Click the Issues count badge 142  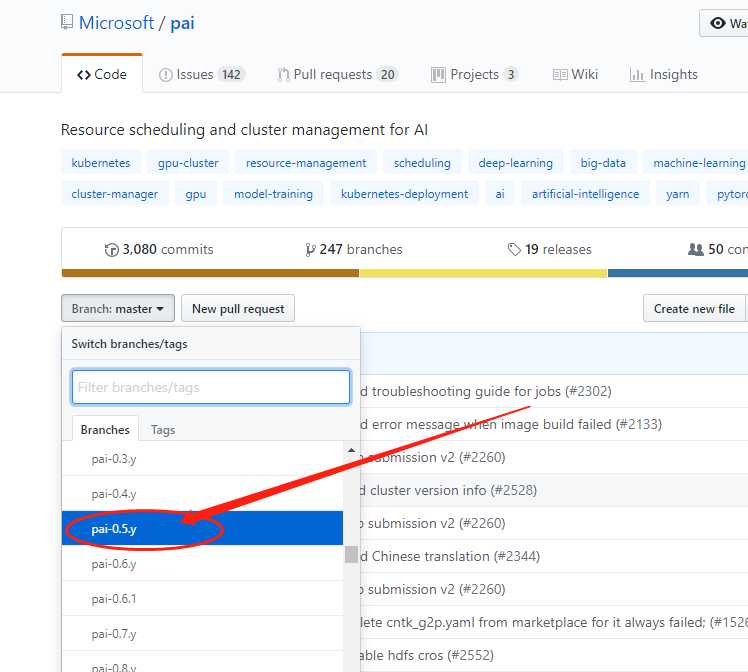click(231, 74)
